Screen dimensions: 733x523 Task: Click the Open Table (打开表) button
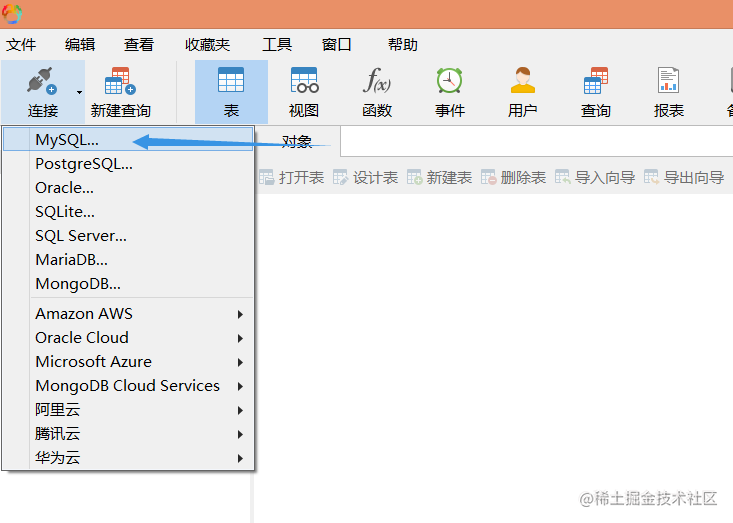point(291,178)
